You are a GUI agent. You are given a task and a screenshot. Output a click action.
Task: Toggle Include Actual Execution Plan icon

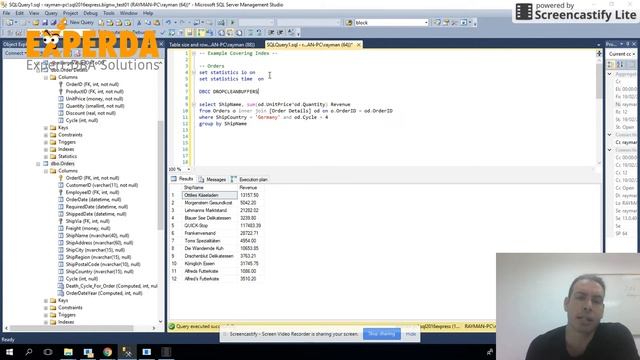[x=201, y=32]
